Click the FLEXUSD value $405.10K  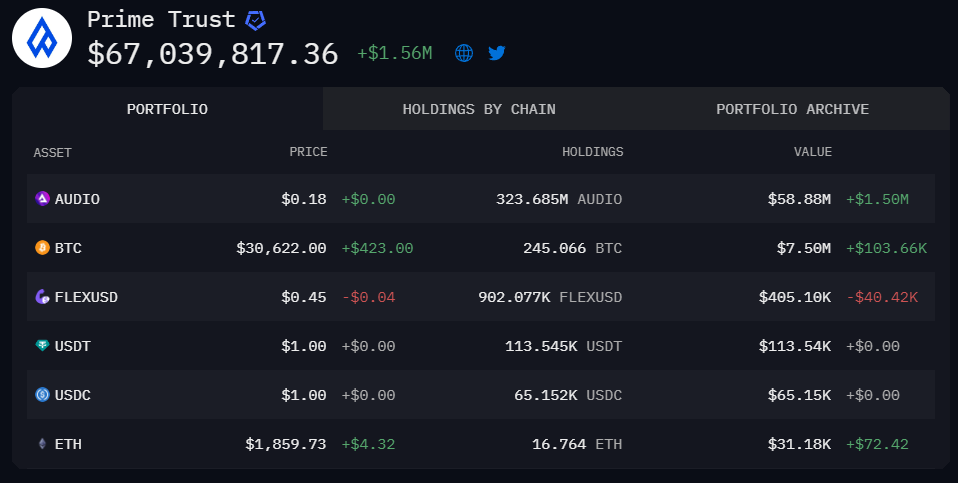[795, 297]
